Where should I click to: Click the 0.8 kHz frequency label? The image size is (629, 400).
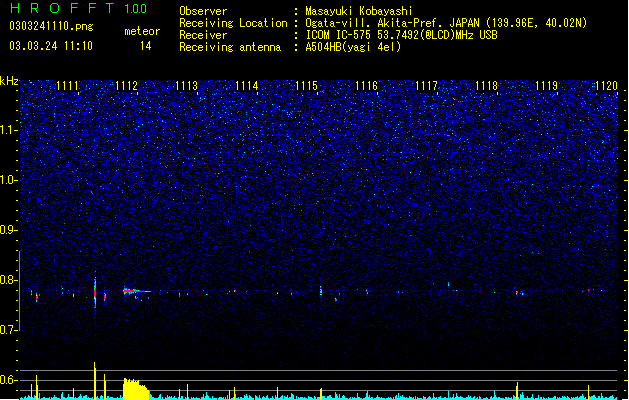coord(9,280)
